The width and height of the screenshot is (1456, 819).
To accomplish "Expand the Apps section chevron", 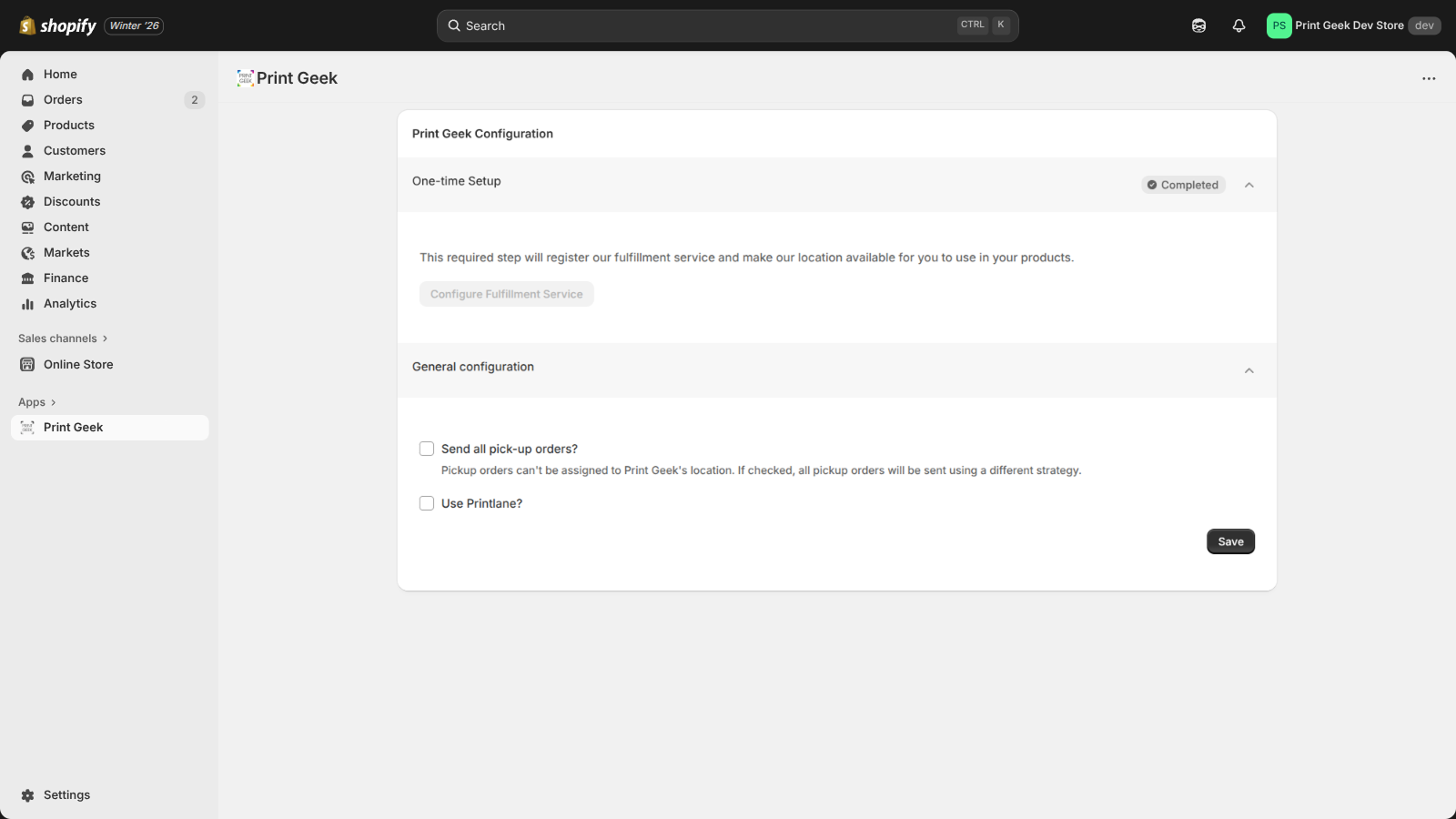I will (x=54, y=402).
